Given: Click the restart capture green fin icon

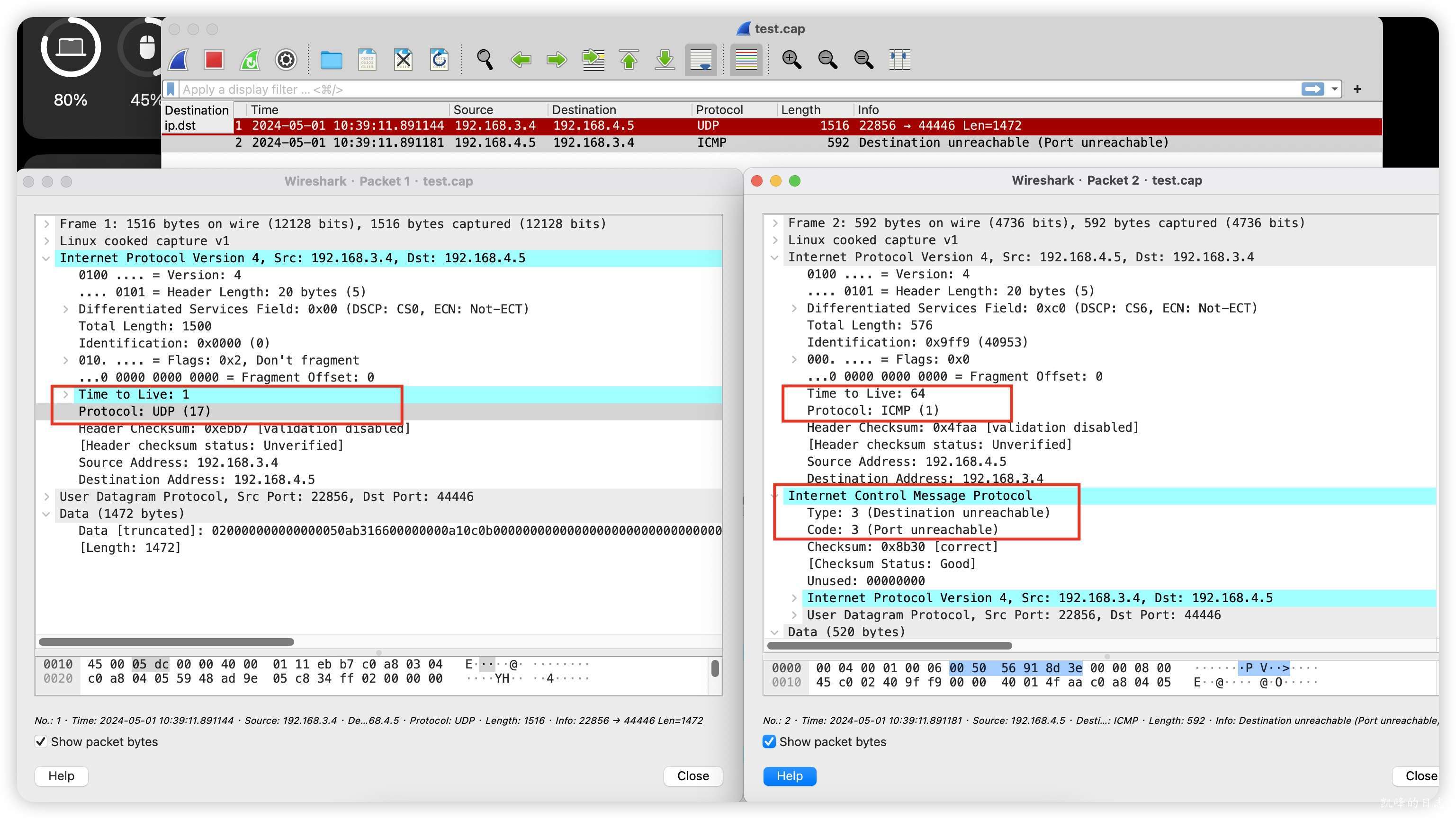Looking at the screenshot, I should point(250,59).
